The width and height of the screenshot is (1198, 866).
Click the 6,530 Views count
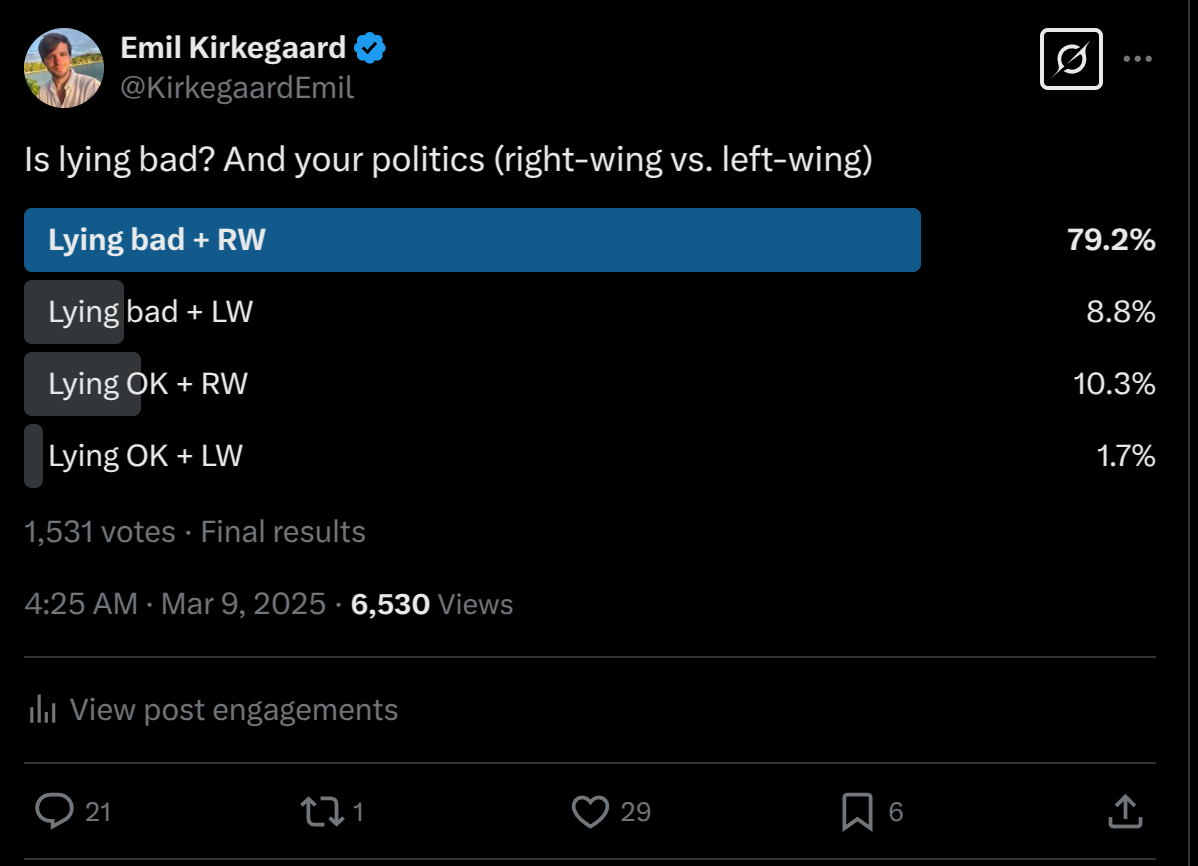click(x=432, y=604)
